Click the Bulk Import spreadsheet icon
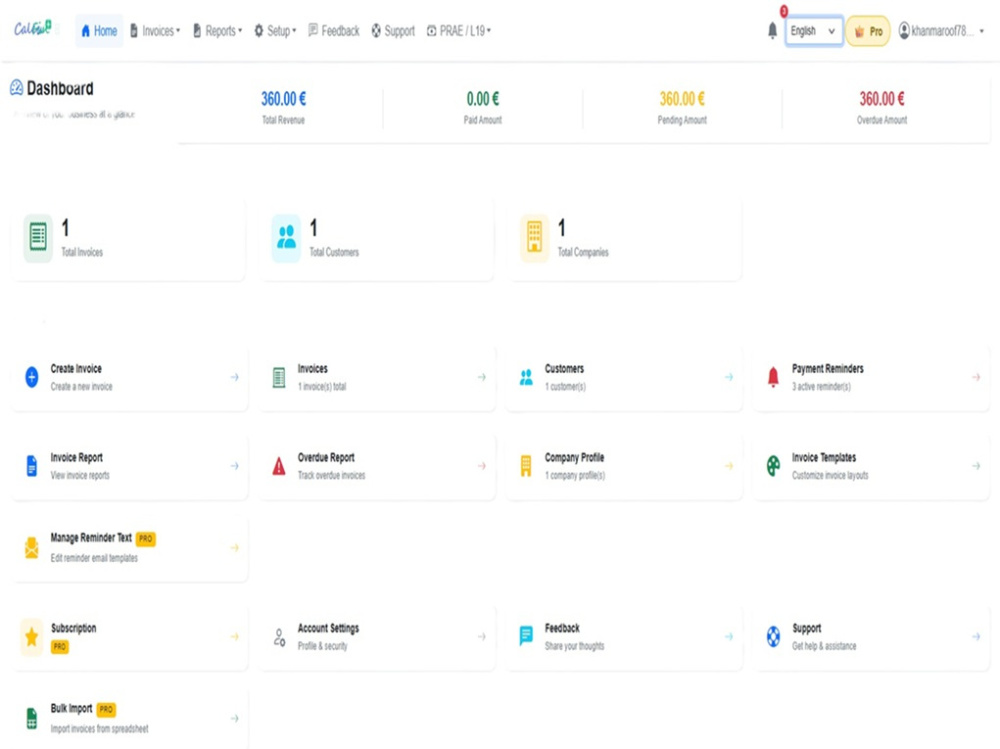The height and width of the screenshot is (749, 1000). [x=32, y=718]
